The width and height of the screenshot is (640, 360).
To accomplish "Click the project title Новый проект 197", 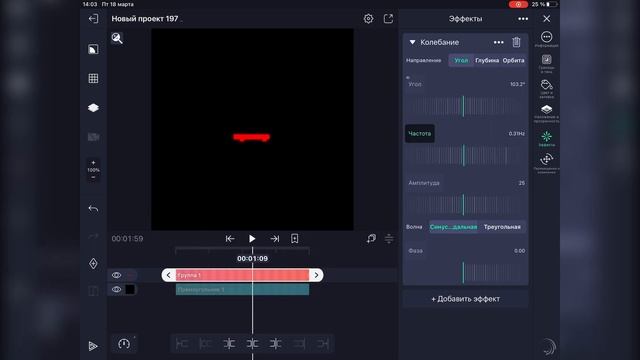I will coord(145,19).
